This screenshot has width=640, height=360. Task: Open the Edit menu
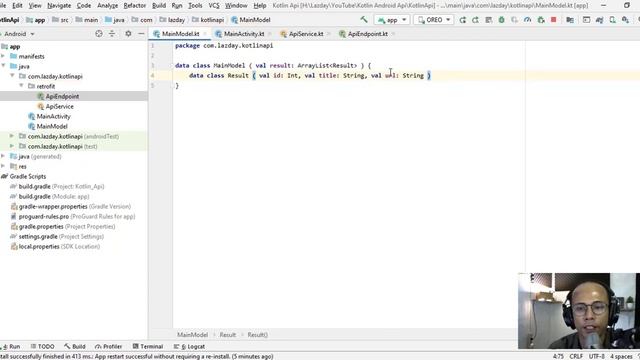17,6
